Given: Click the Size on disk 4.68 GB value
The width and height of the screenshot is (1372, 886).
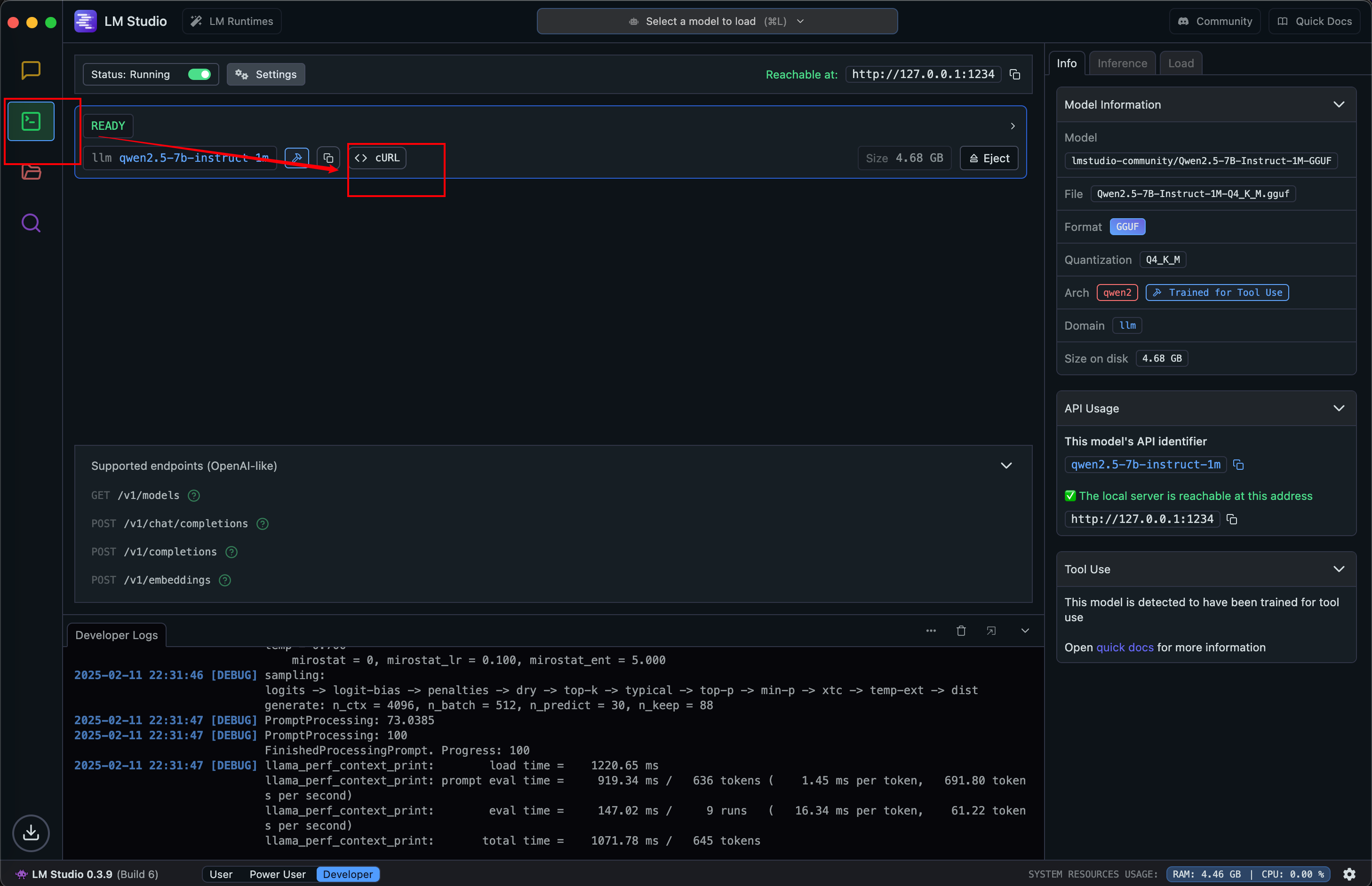Looking at the screenshot, I should 1161,358.
